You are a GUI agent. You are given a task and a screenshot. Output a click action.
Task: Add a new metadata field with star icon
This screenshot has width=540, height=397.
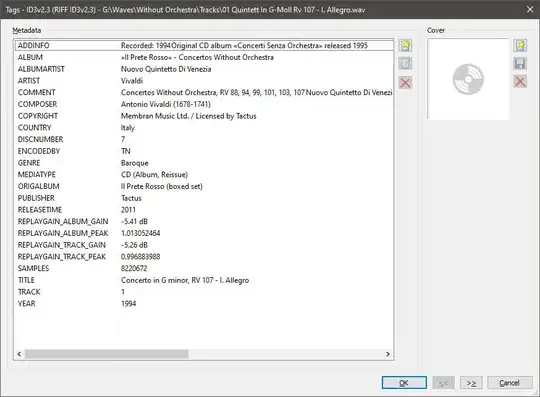coord(405,45)
